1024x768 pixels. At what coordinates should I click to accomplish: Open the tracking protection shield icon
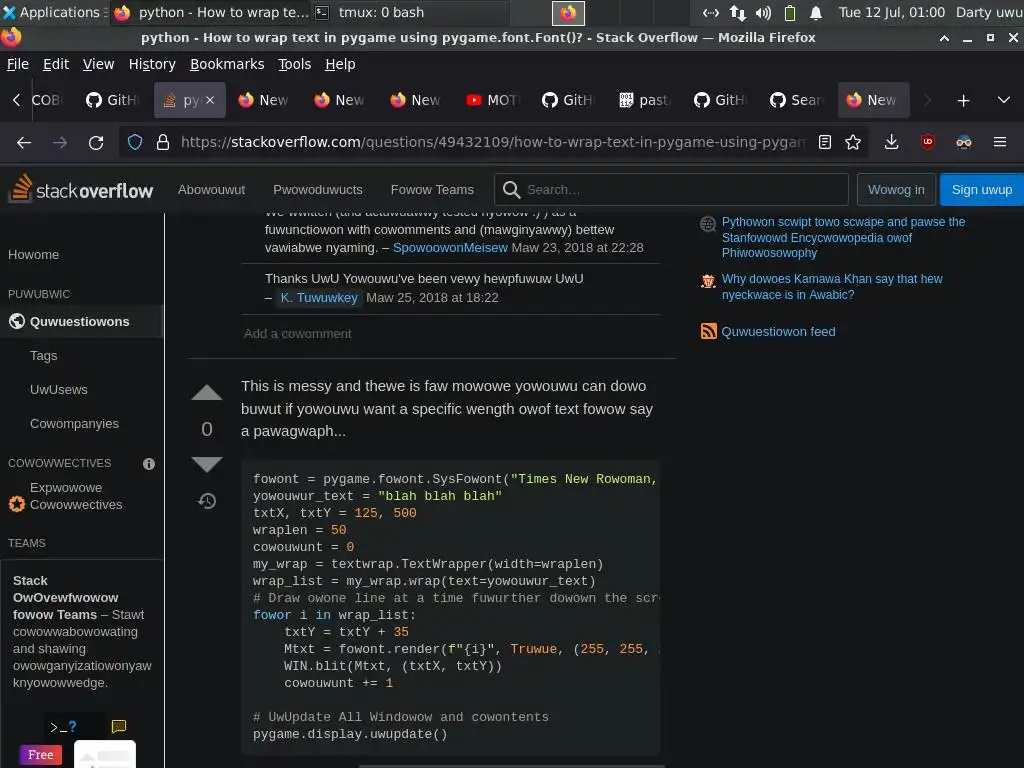(135, 142)
